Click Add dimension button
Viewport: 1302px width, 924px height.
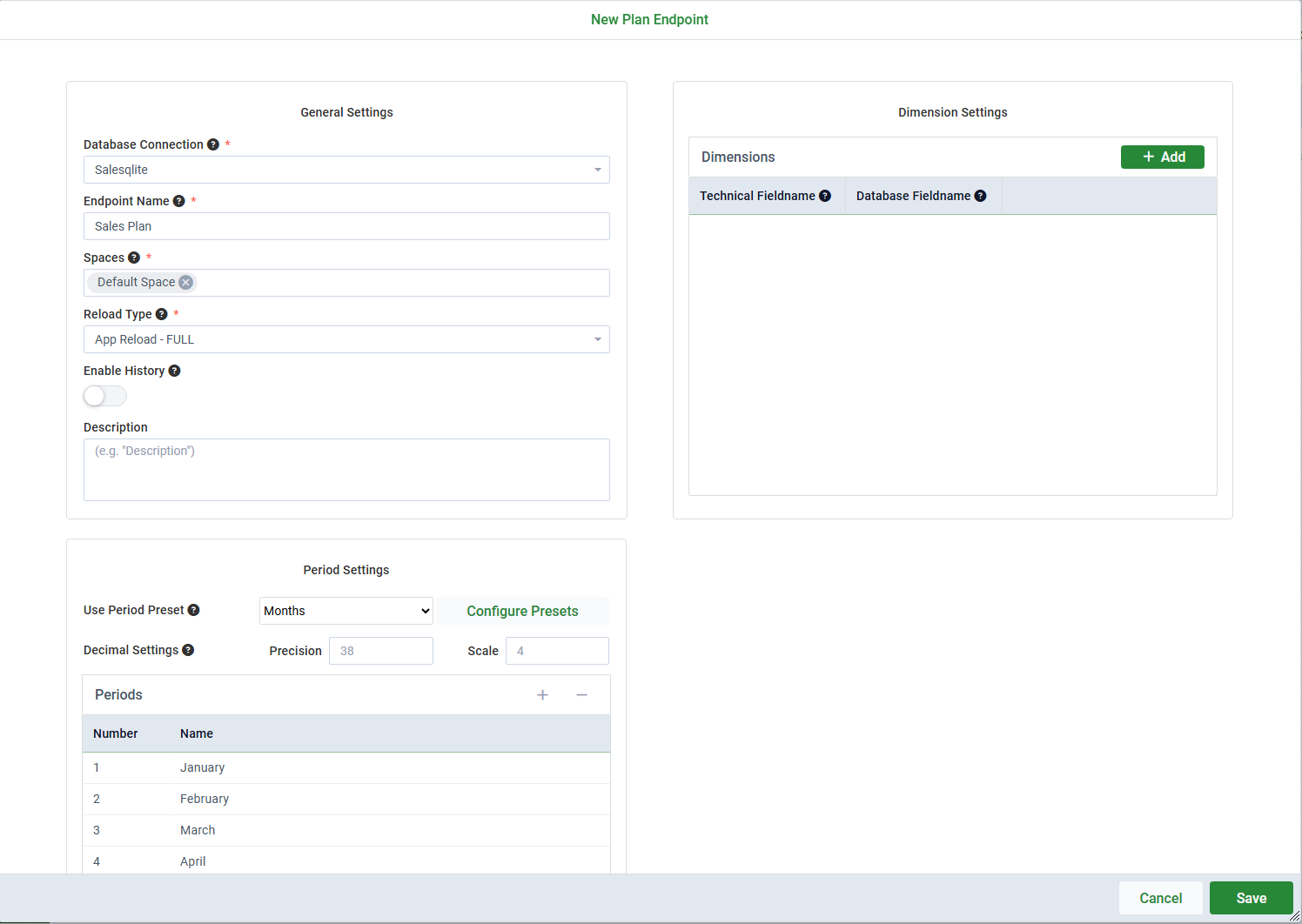click(1163, 157)
